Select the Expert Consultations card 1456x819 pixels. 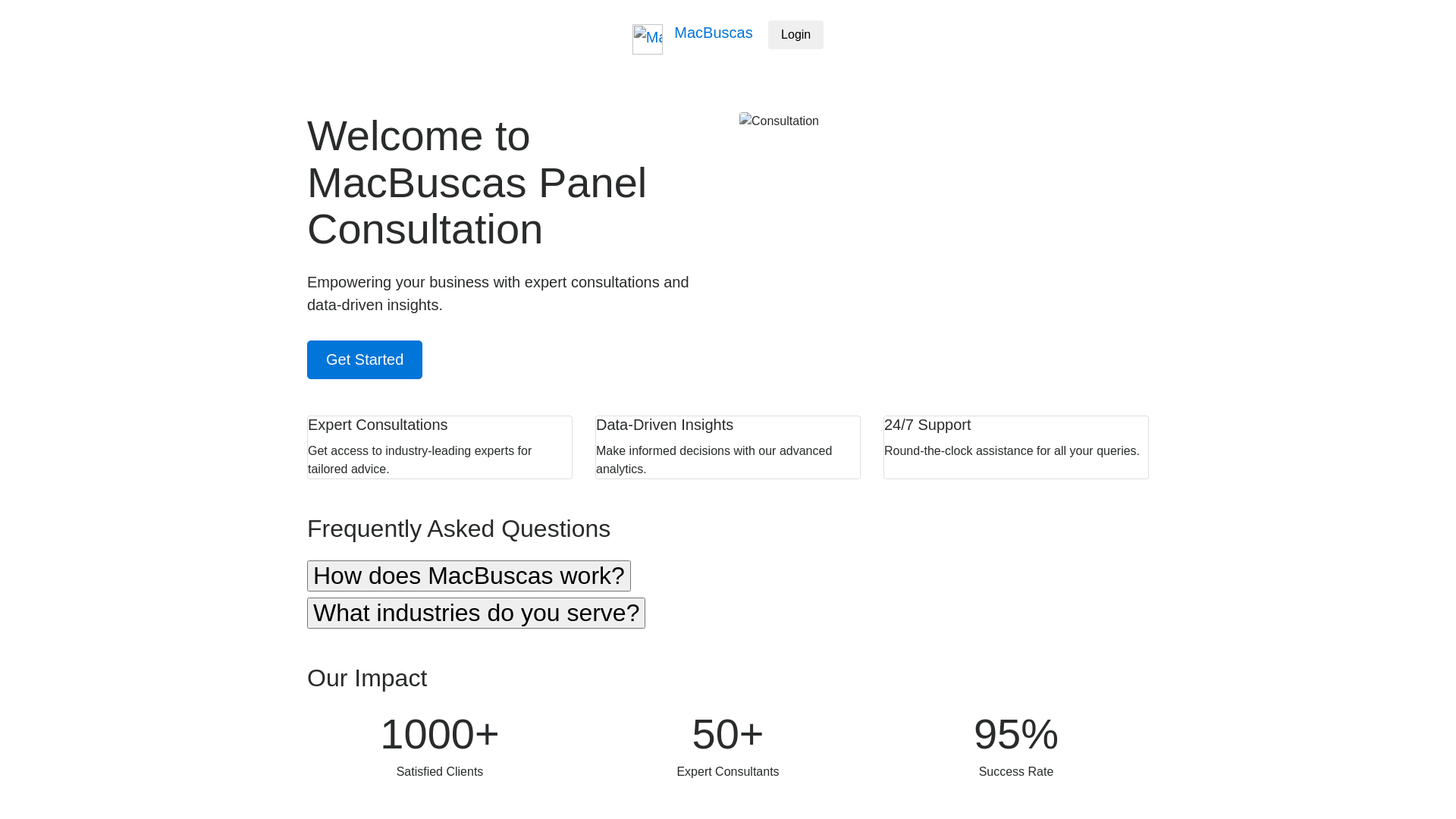tap(440, 447)
